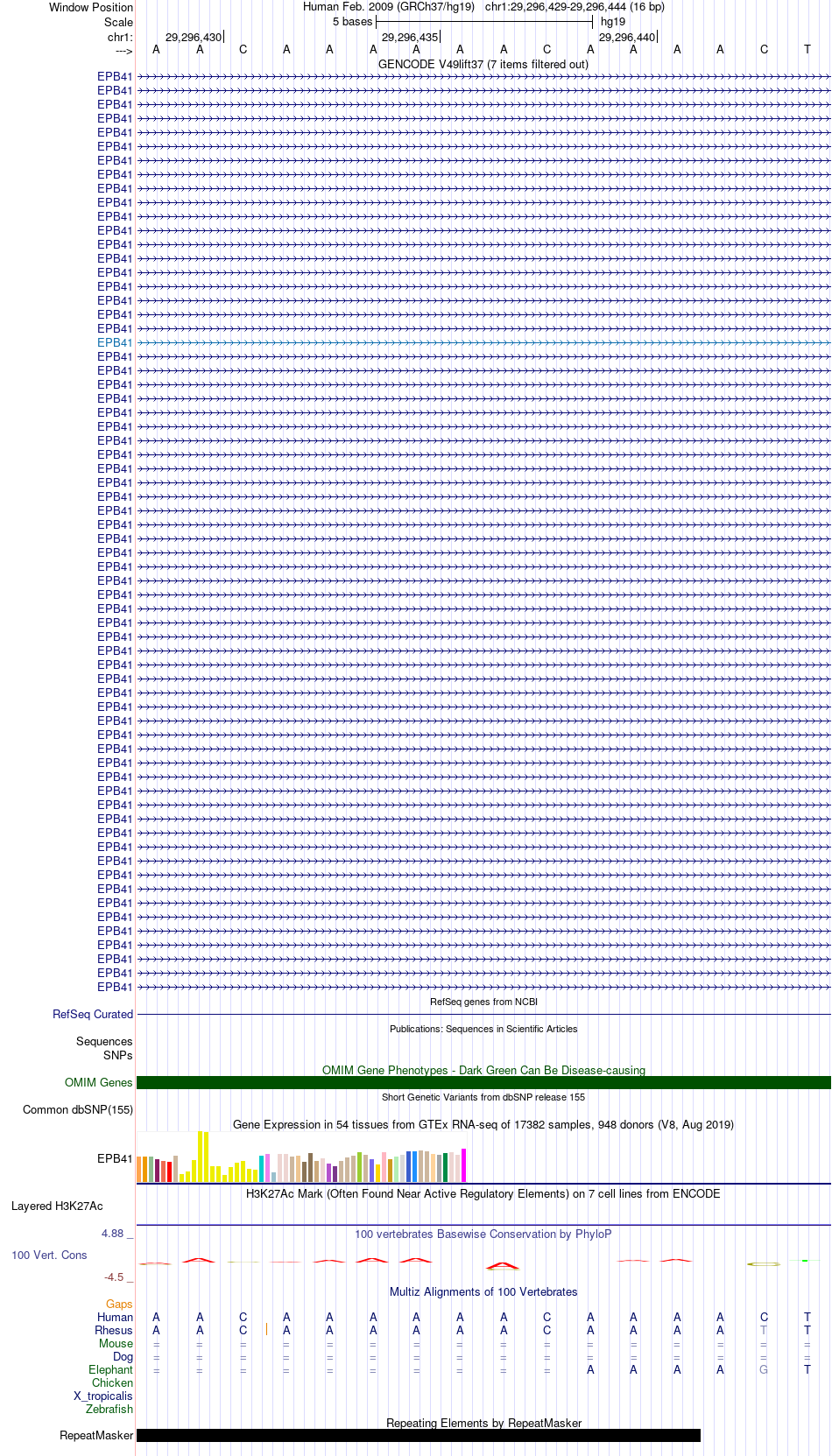
Task: Click the Dog species row label
Action: coord(123,1356)
